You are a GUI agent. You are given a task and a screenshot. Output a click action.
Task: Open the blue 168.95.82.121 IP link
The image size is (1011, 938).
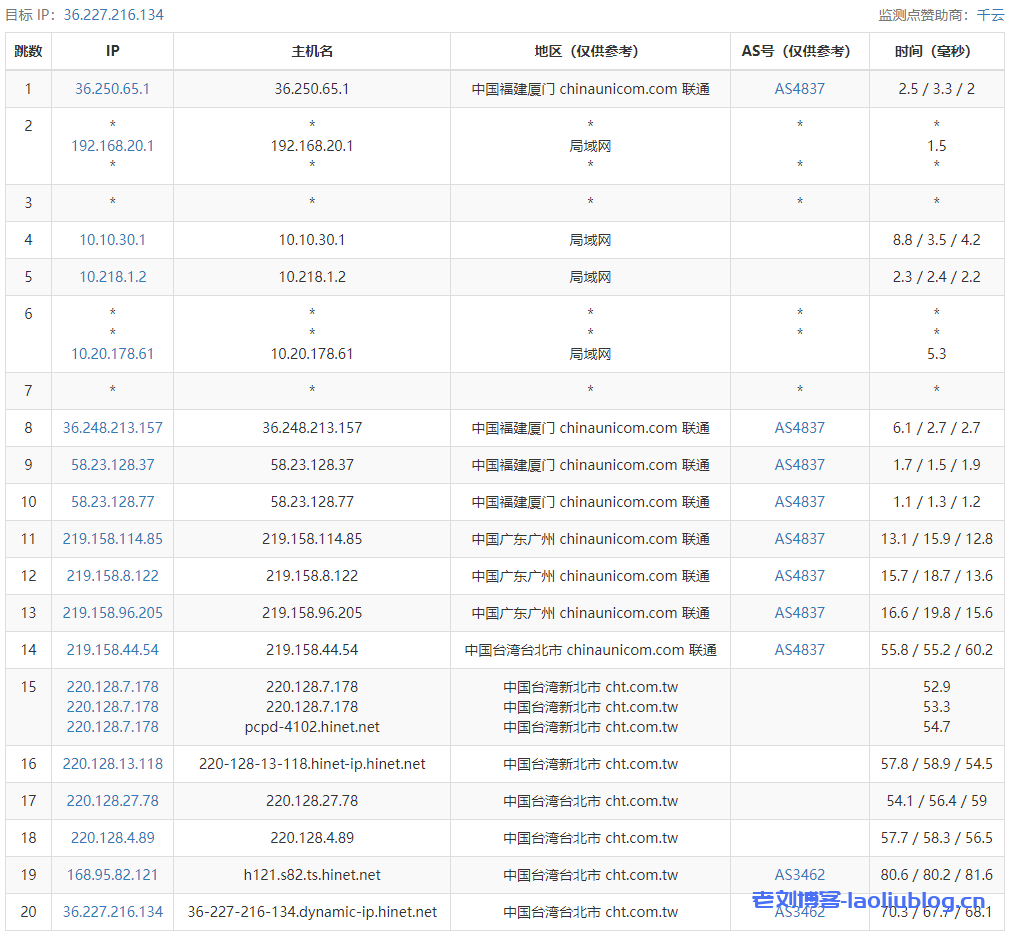point(112,875)
